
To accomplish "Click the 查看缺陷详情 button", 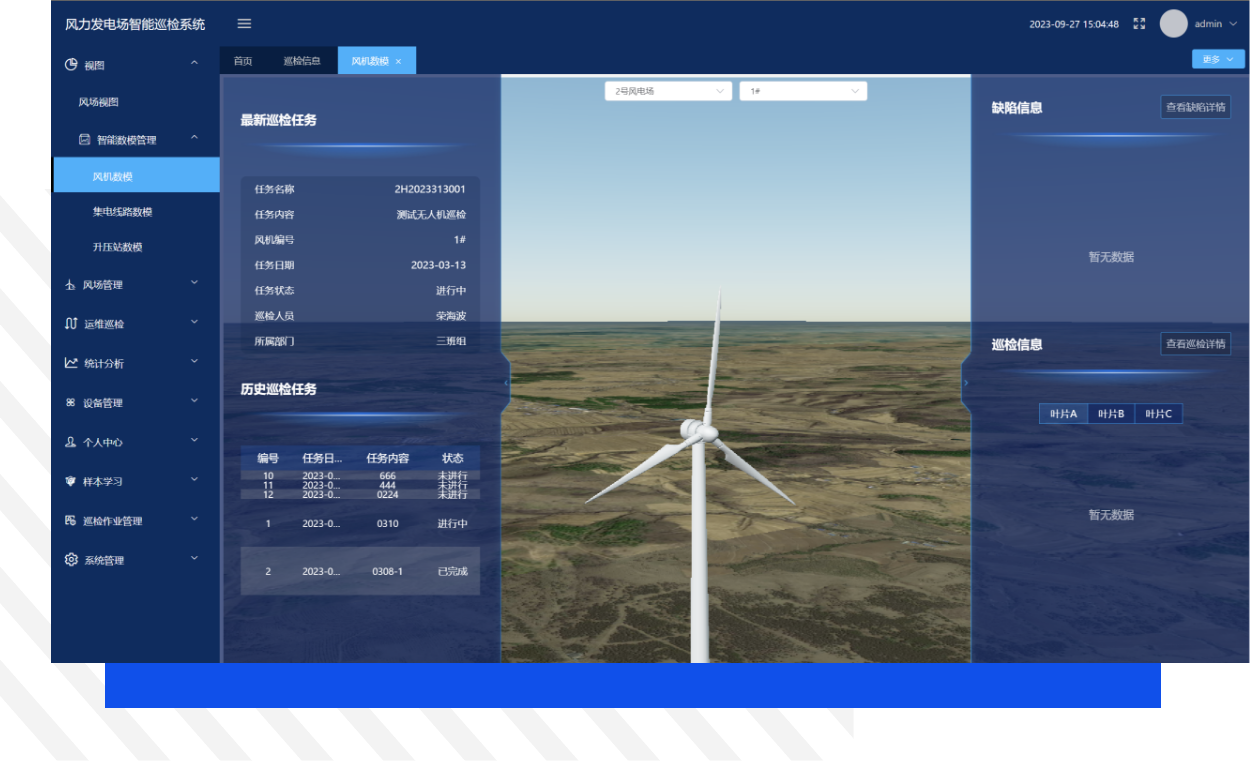I will click(x=1195, y=107).
